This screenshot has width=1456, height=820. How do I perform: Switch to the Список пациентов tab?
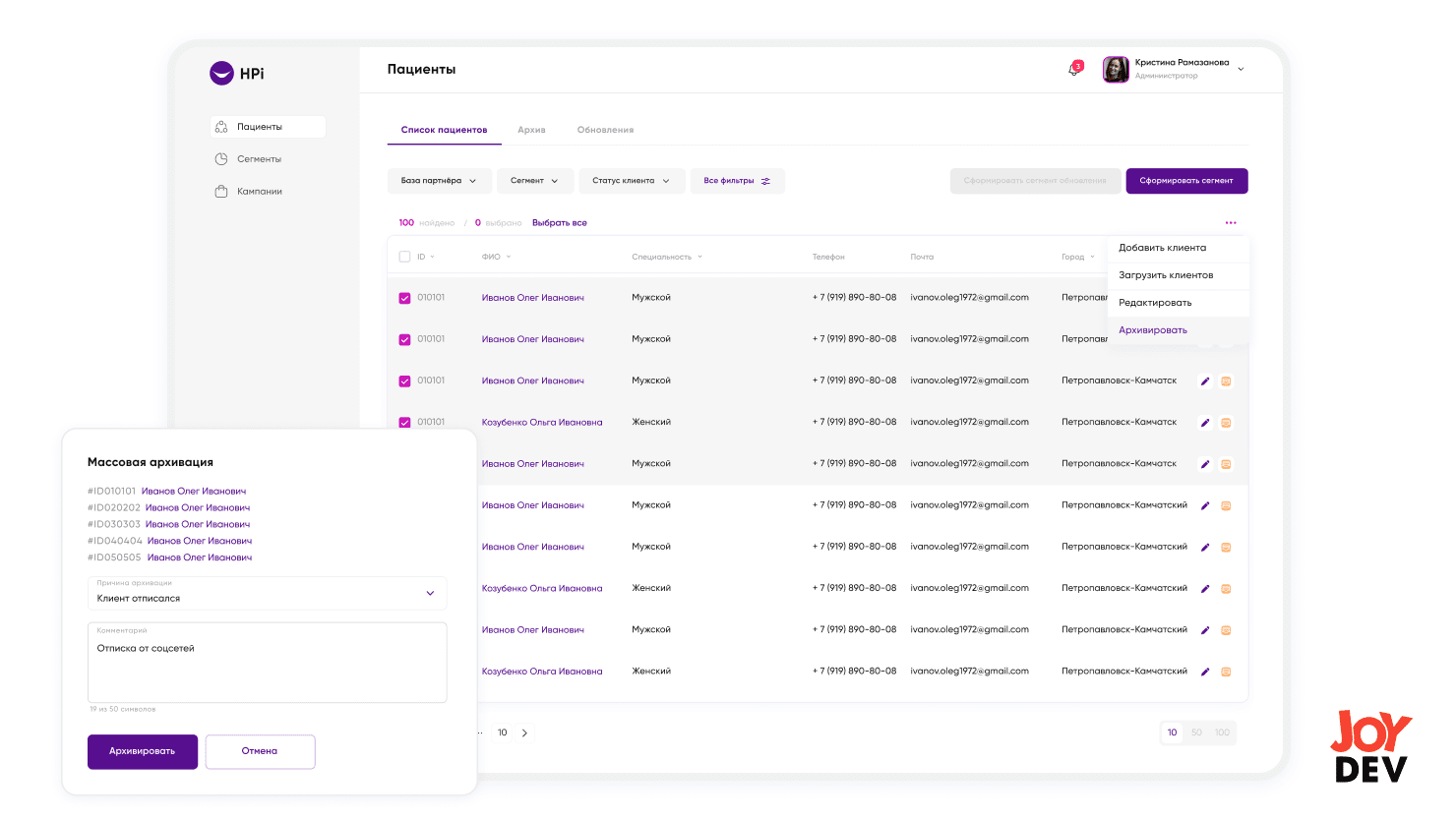[x=444, y=130]
